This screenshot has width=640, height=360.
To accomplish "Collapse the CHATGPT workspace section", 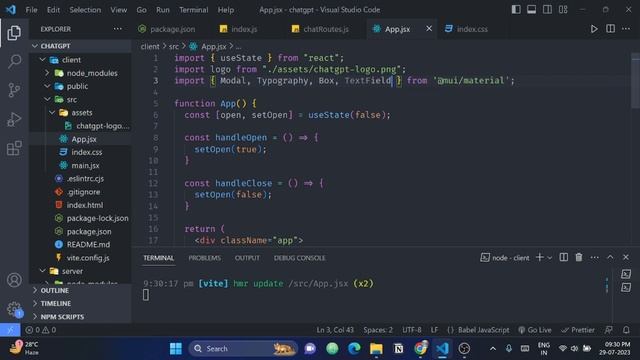I will [80, 46].
